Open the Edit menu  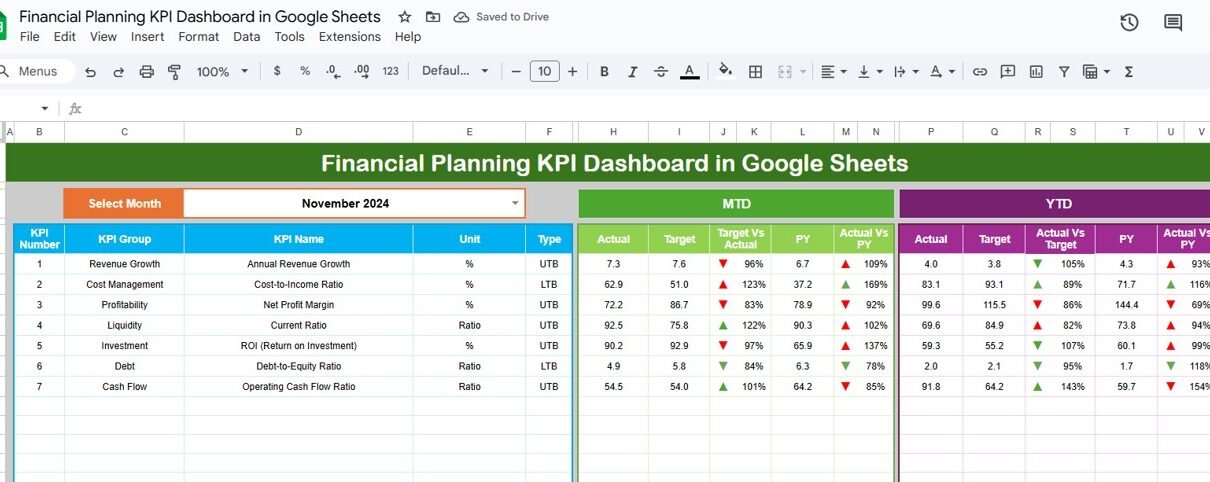65,37
